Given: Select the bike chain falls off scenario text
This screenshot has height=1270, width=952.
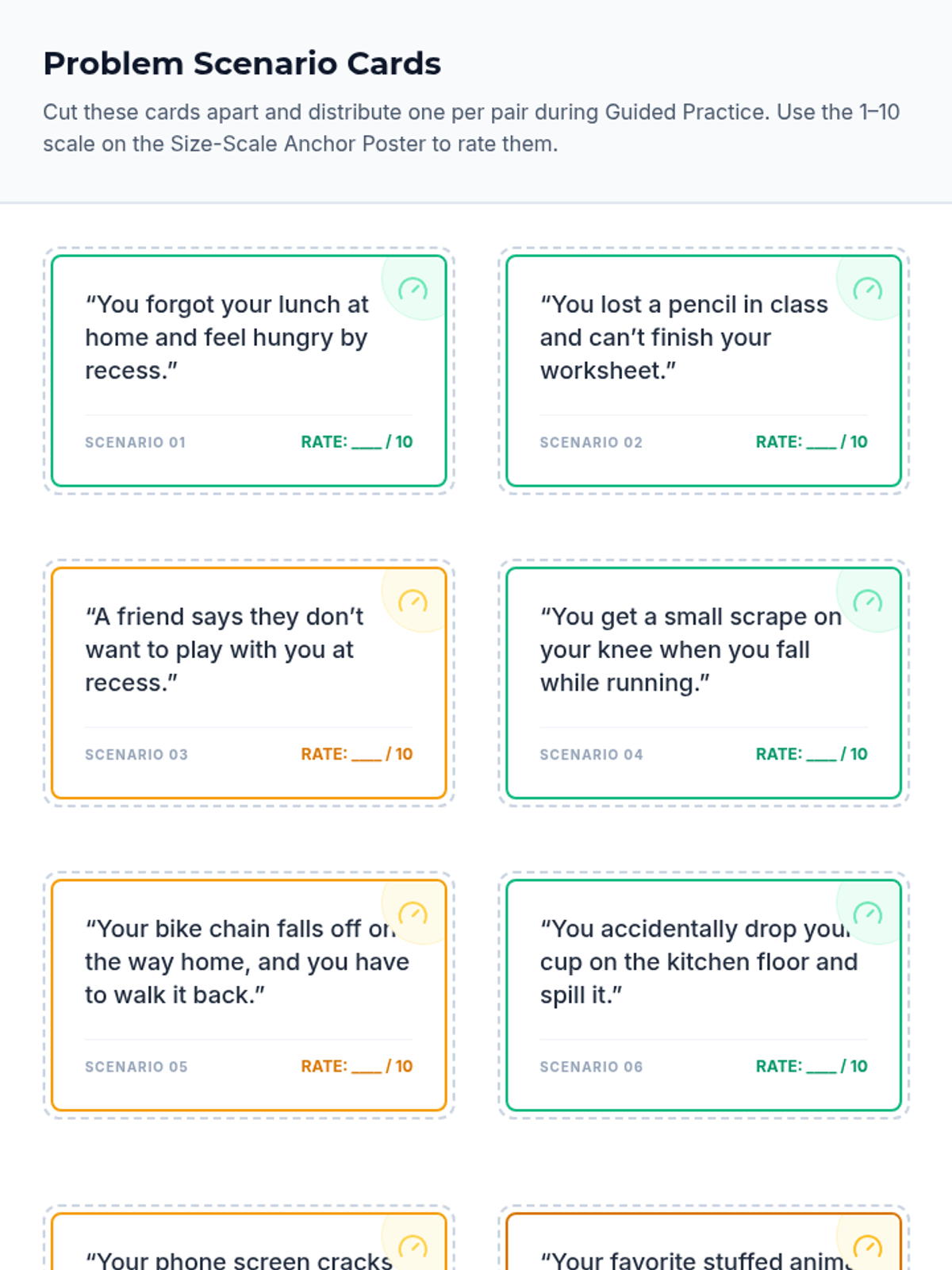Looking at the screenshot, I should tap(248, 962).
